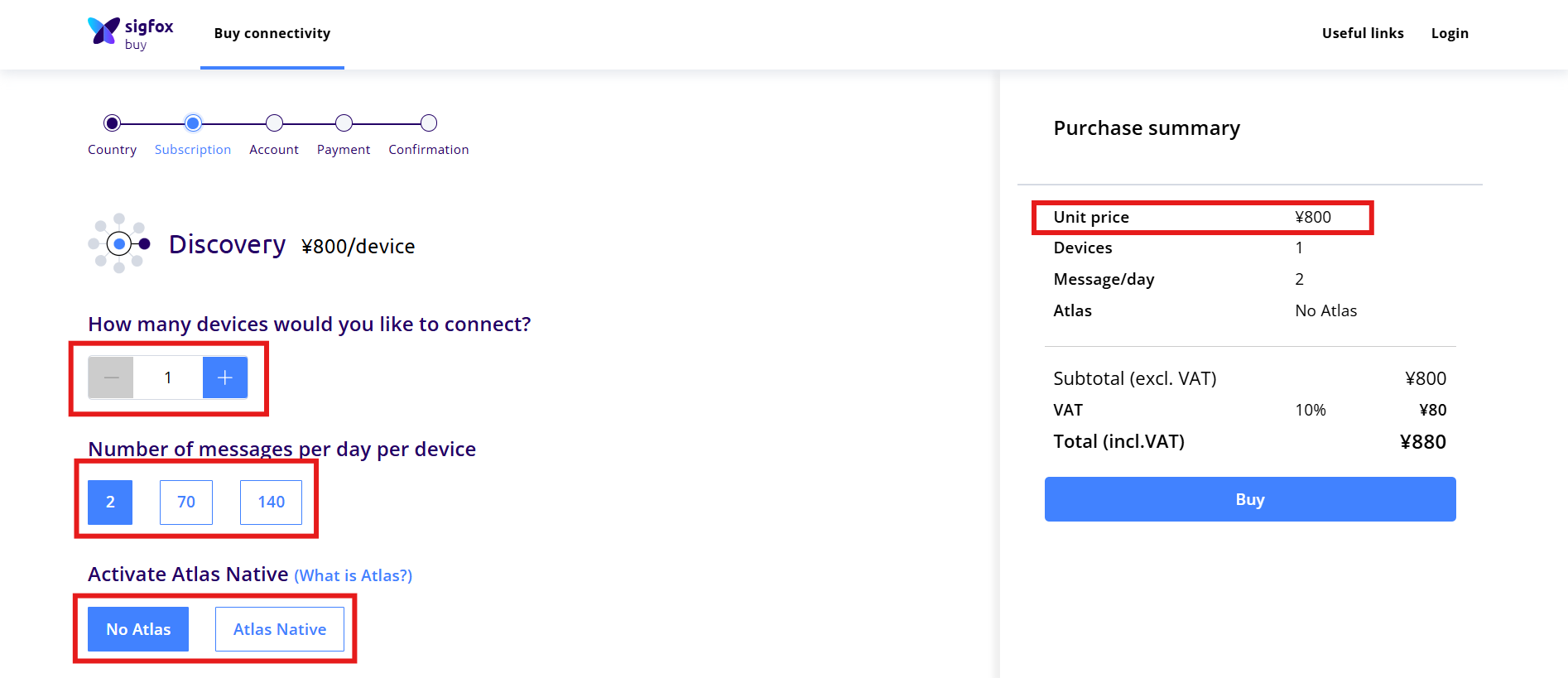Image resolution: width=1568 pixels, height=678 pixels.
Task: Click the Payment step circle
Action: pos(344,123)
